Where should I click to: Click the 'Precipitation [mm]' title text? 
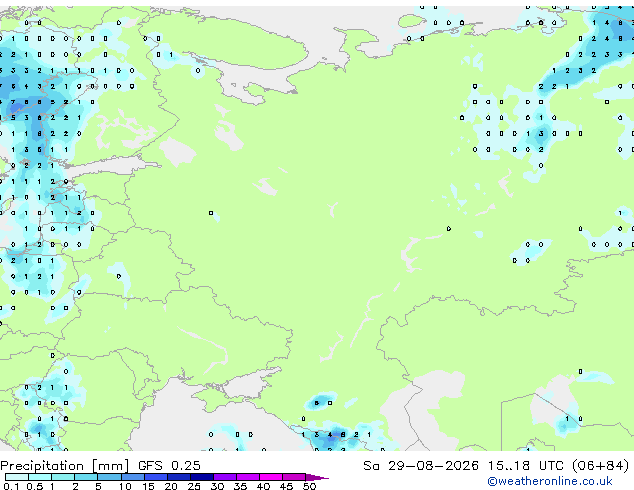point(65,466)
